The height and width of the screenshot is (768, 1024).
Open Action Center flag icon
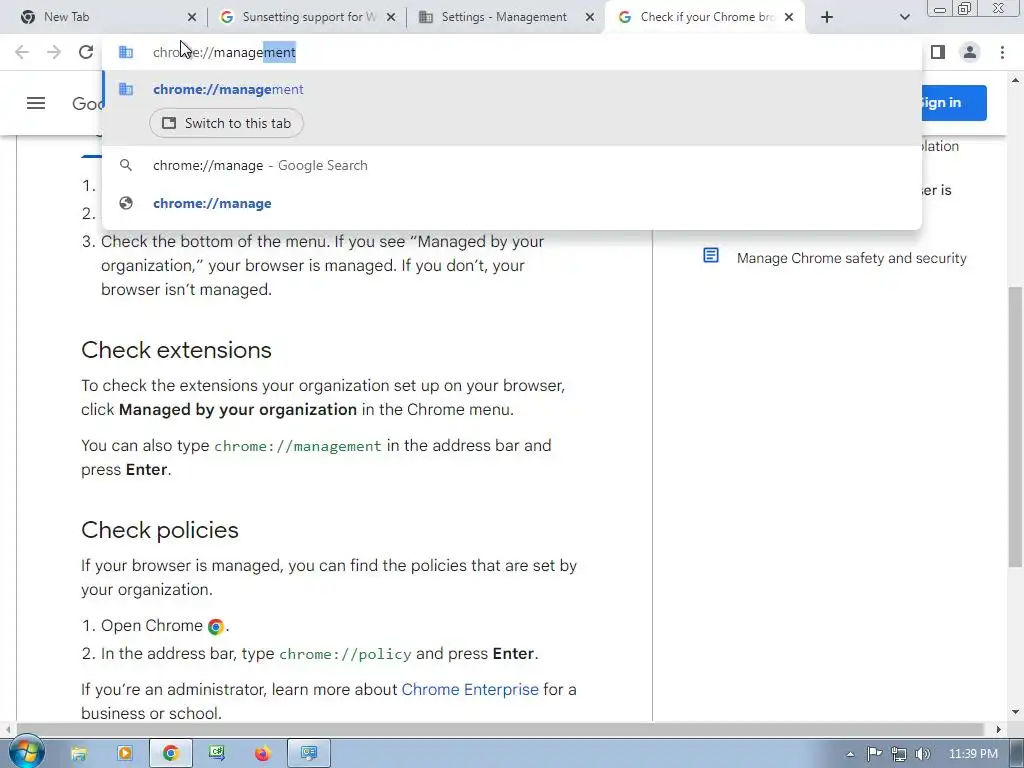874,754
